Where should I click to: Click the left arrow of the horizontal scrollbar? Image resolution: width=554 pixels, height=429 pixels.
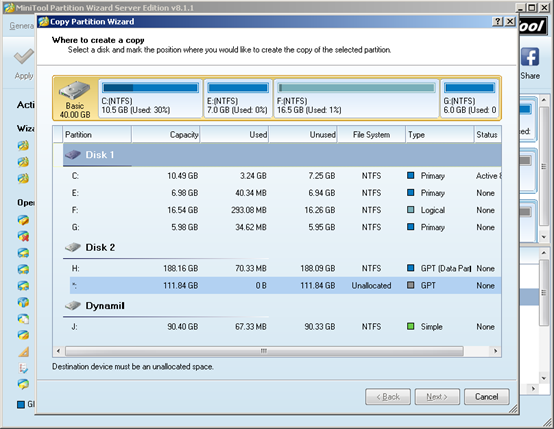coord(58,351)
